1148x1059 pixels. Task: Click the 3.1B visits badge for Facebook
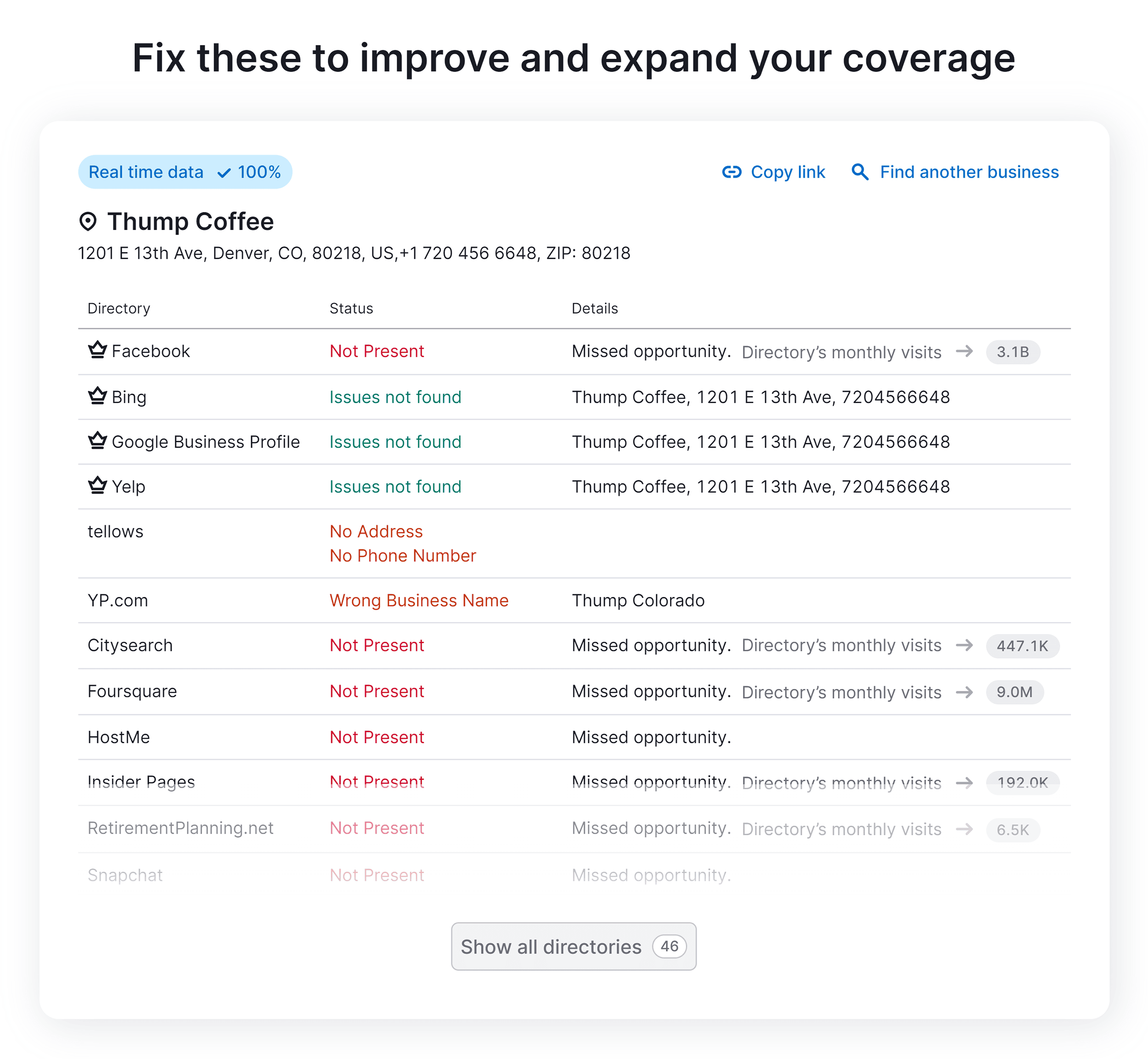[1013, 352]
